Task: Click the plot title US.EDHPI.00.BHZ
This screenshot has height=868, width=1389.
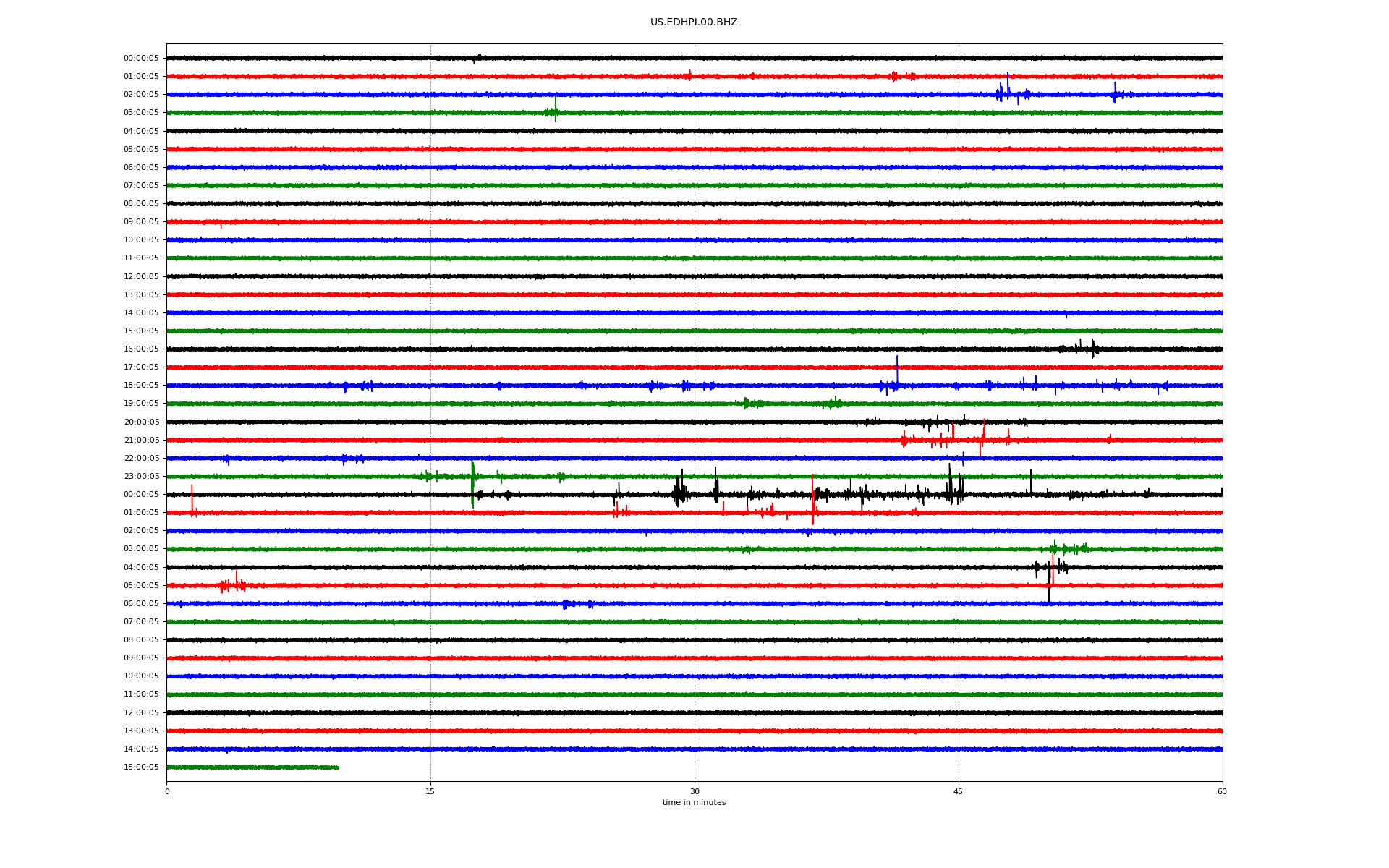Action: point(693,22)
